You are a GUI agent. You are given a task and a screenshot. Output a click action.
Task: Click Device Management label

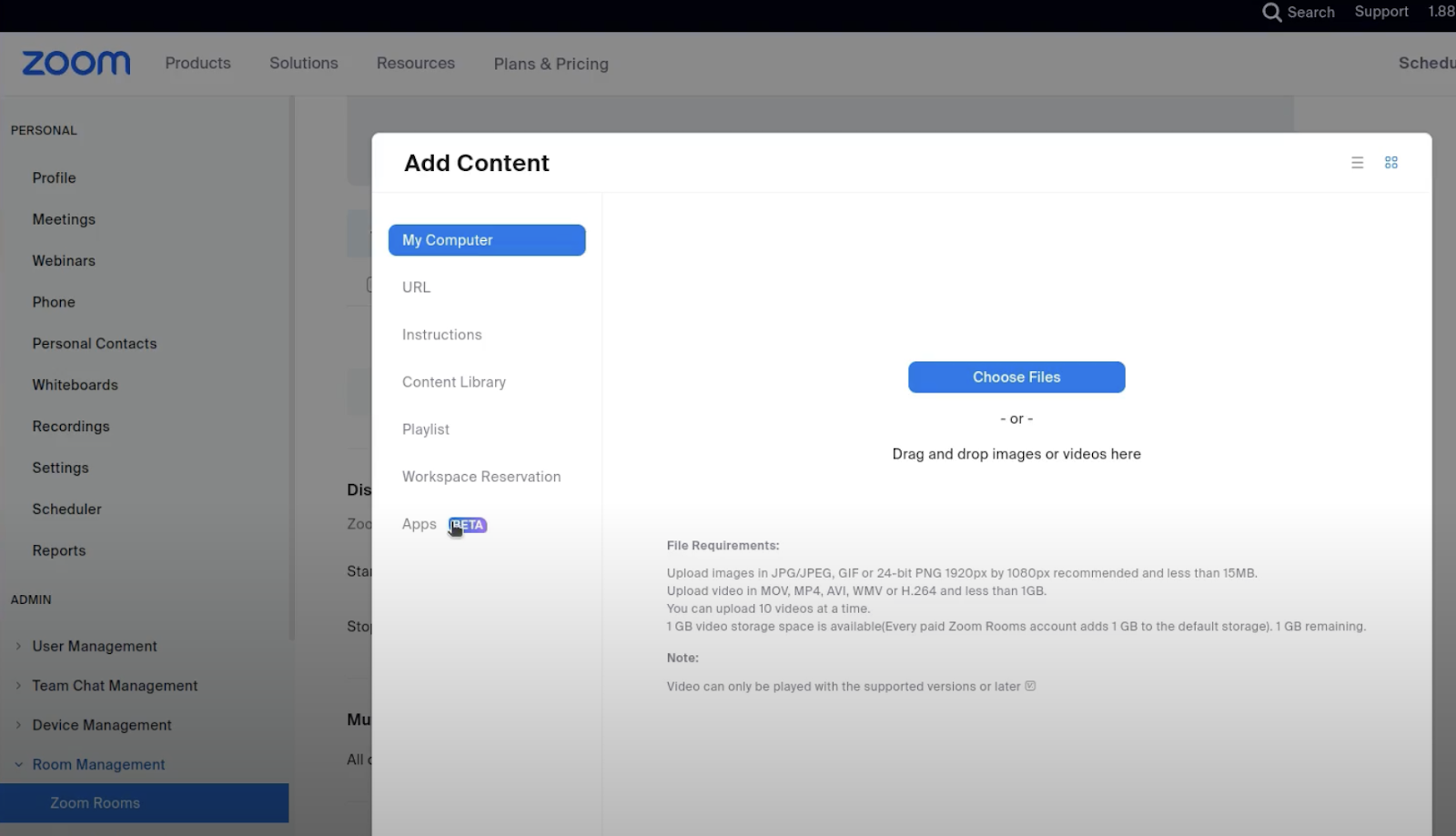[102, 725]
